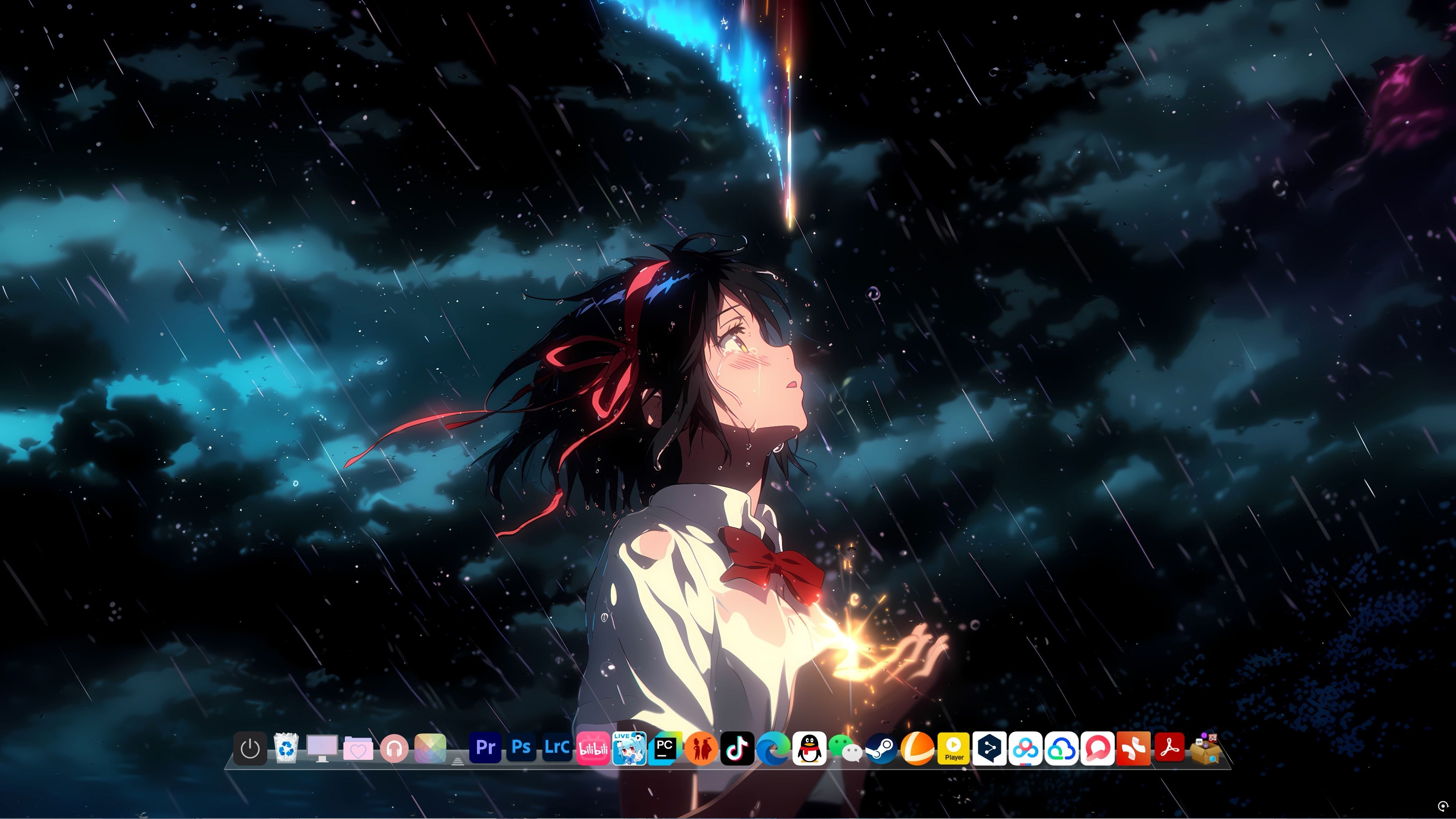Launch the pink headphones music app

(394, 749)
